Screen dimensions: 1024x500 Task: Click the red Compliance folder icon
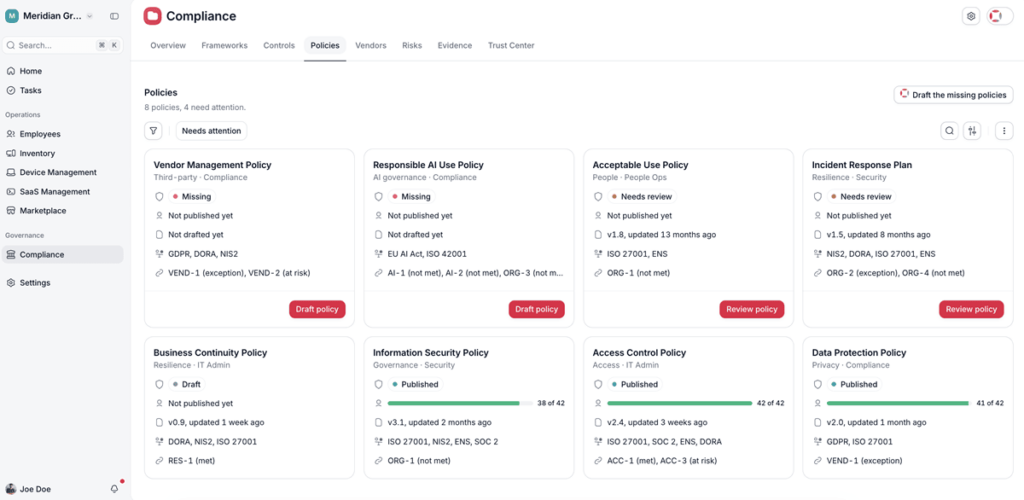(153, 16)
